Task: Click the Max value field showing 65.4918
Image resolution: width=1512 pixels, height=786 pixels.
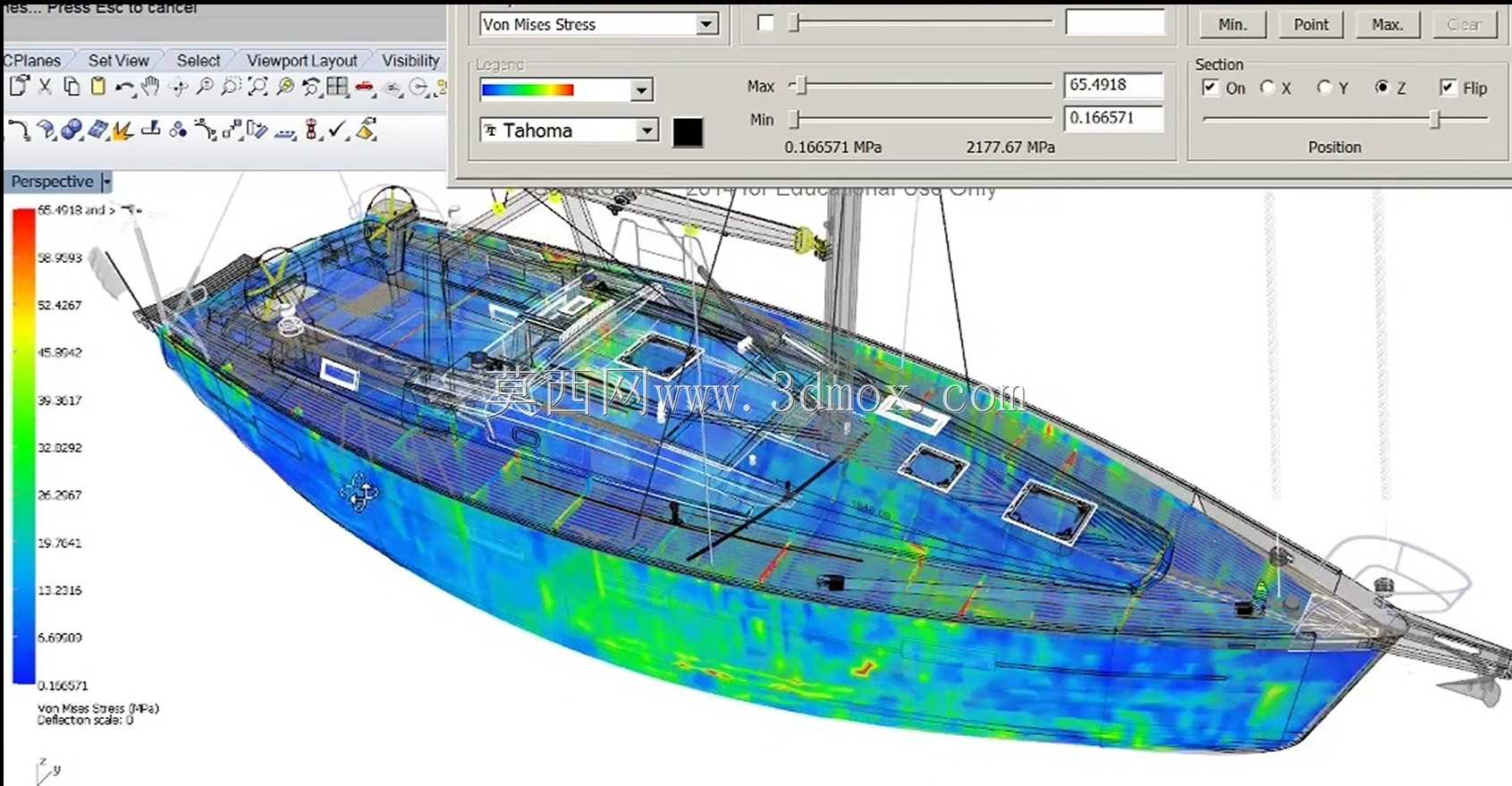Action: (x=1114, y=85)
